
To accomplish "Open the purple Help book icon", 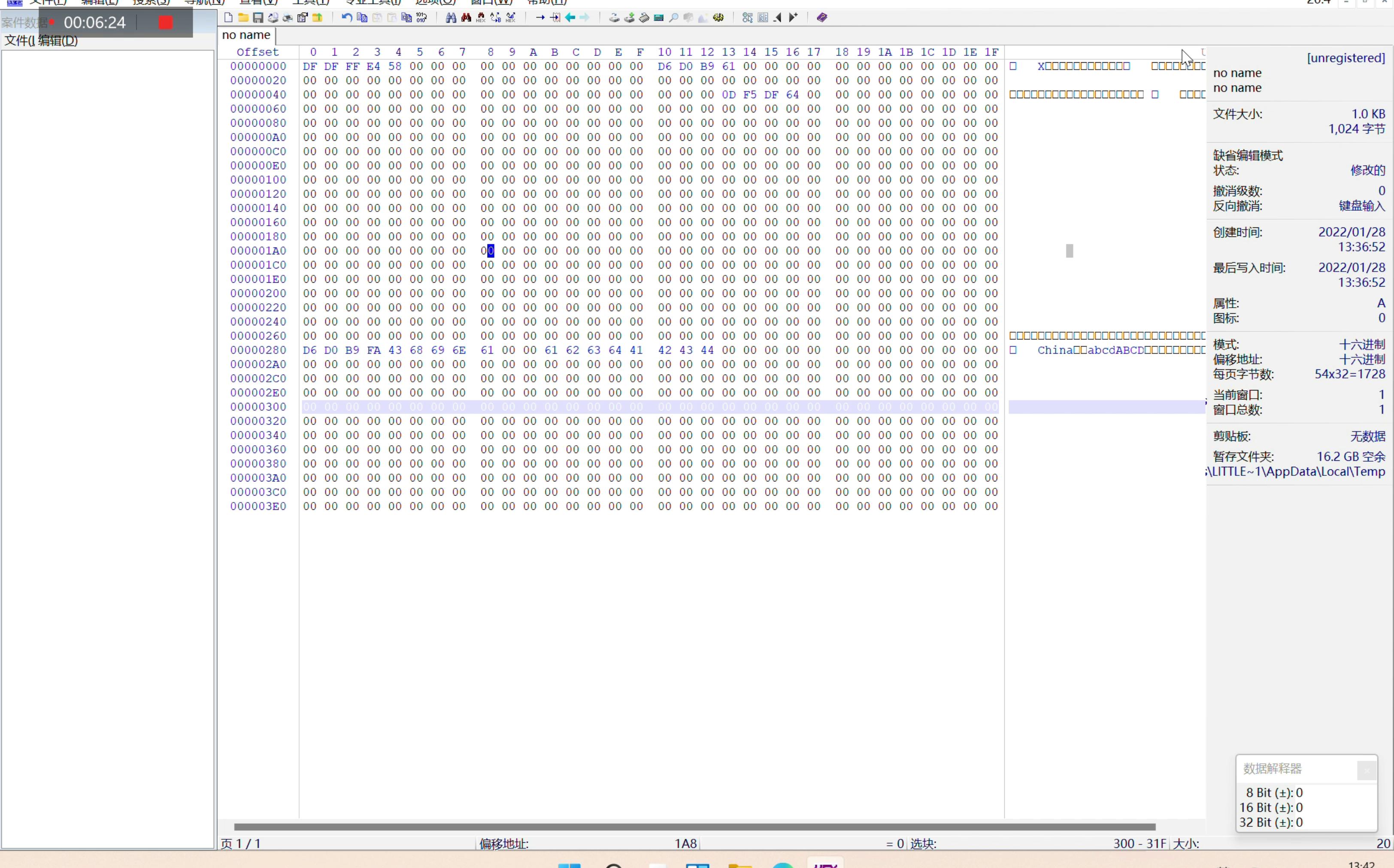I will click(x=821, y=18).
